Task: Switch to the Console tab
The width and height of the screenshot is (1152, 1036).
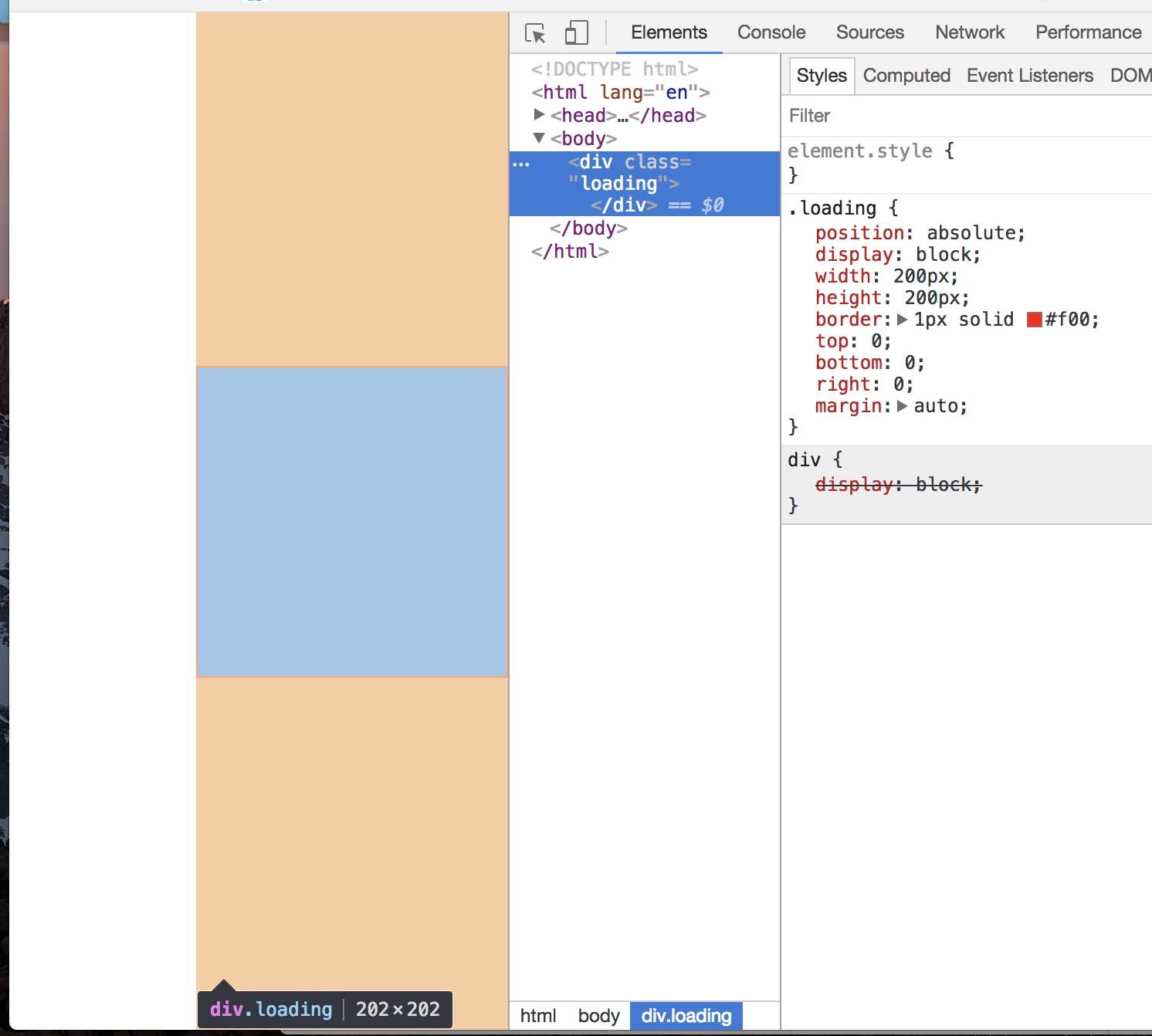Action: pyautogui.click(x=771, y=32)
